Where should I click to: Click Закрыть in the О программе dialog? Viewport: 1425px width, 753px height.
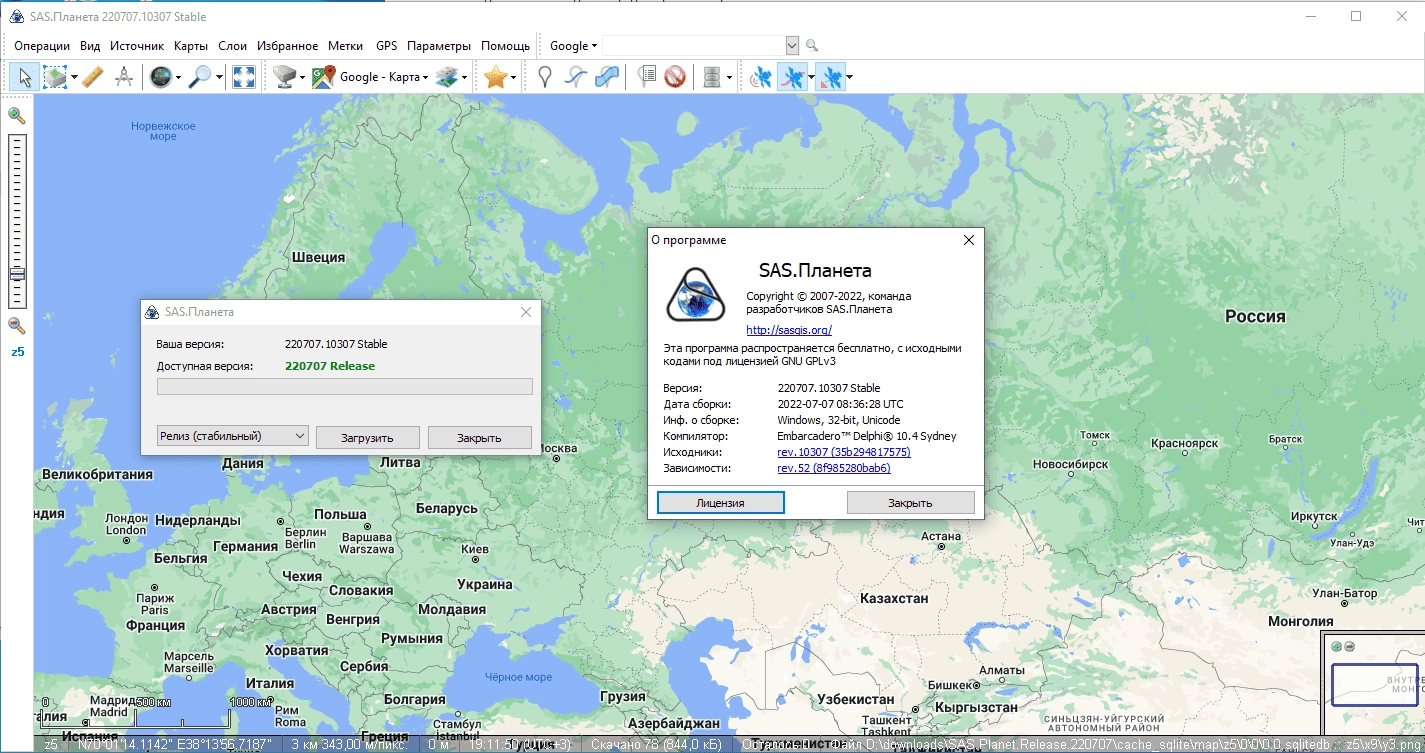point(910,502)
